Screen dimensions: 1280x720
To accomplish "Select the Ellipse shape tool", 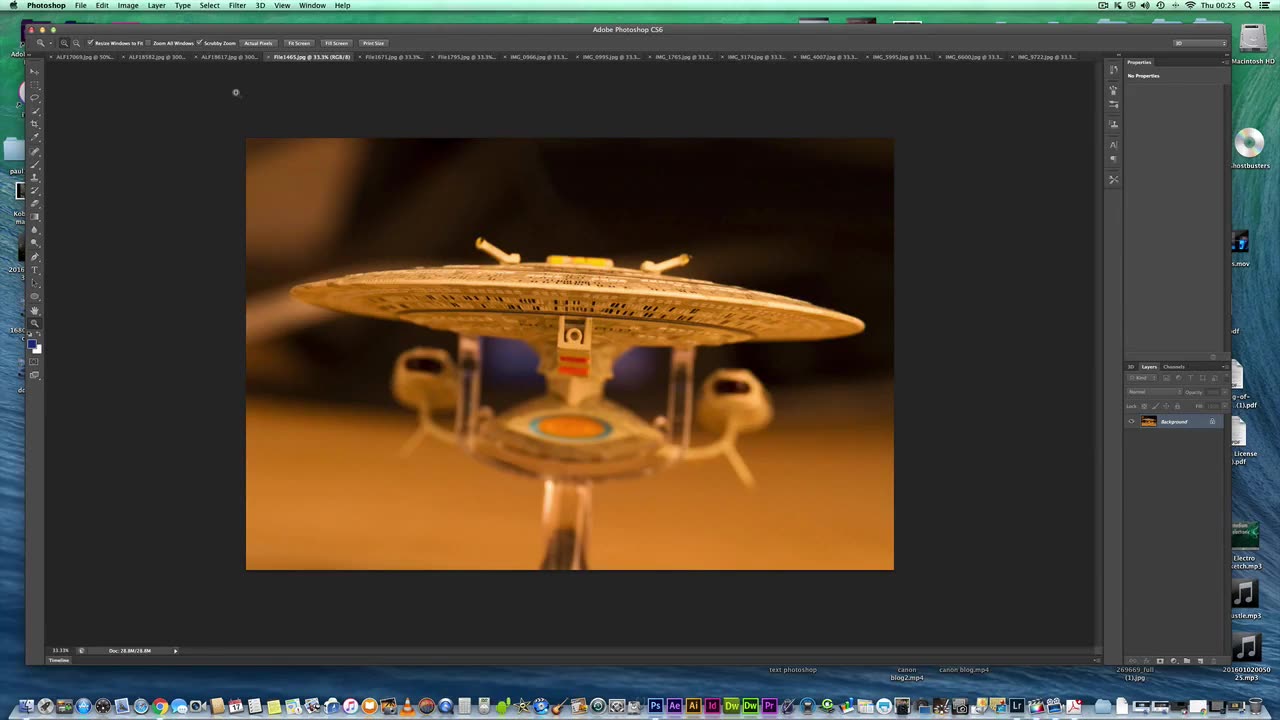I will (x=35, y=296).
